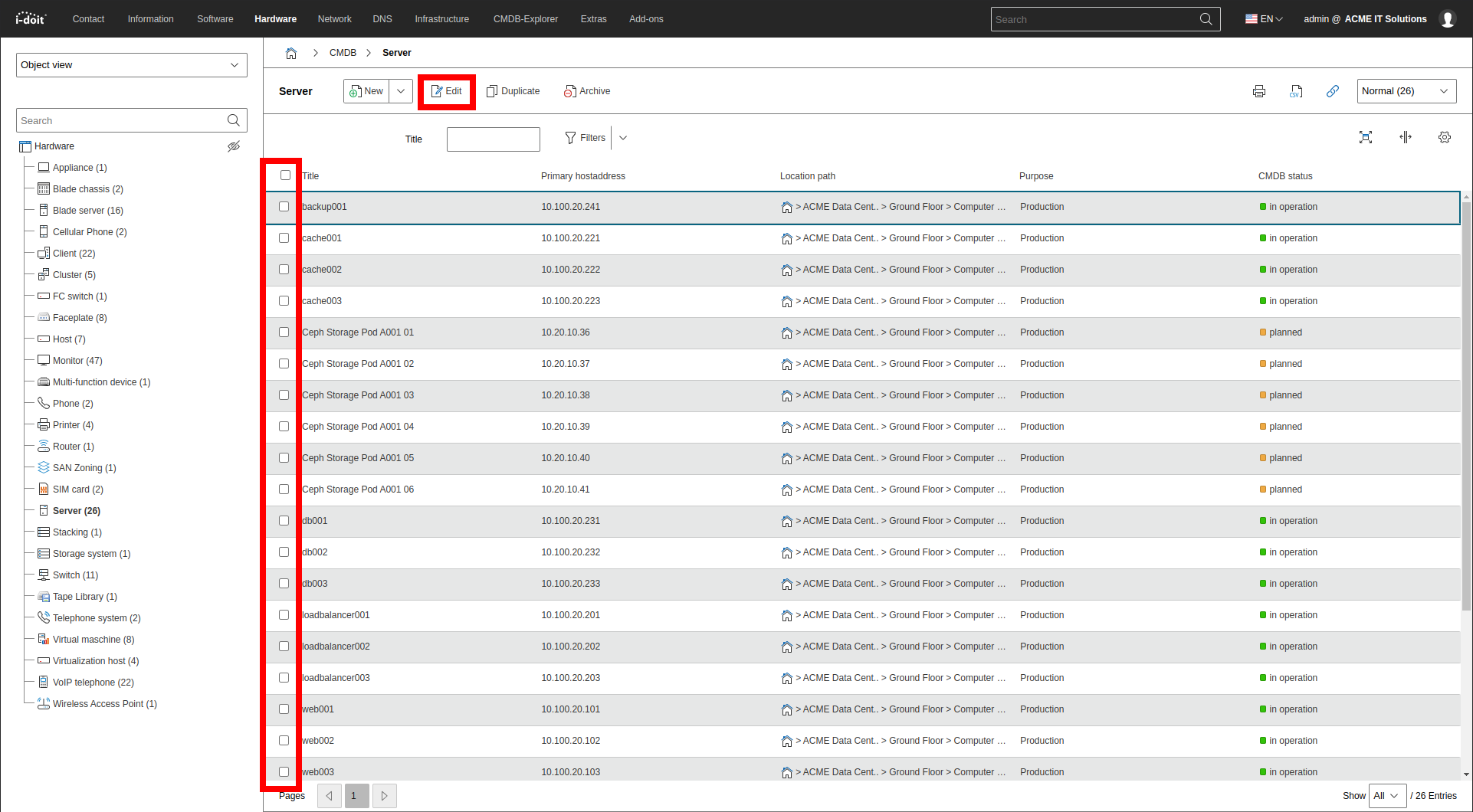Open the Object view dropdown
Screen dimensions: 1473x812
(132, 65)
